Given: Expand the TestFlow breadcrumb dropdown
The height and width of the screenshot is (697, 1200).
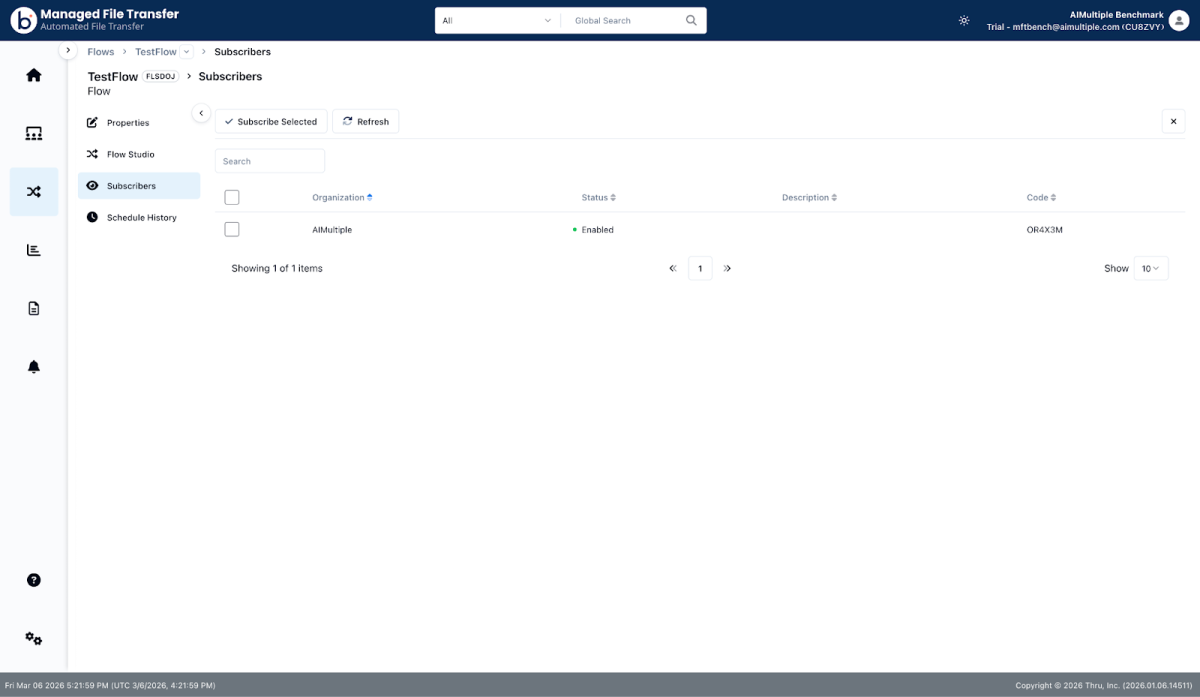Looking at the screenshot, I should coord(186,52).
